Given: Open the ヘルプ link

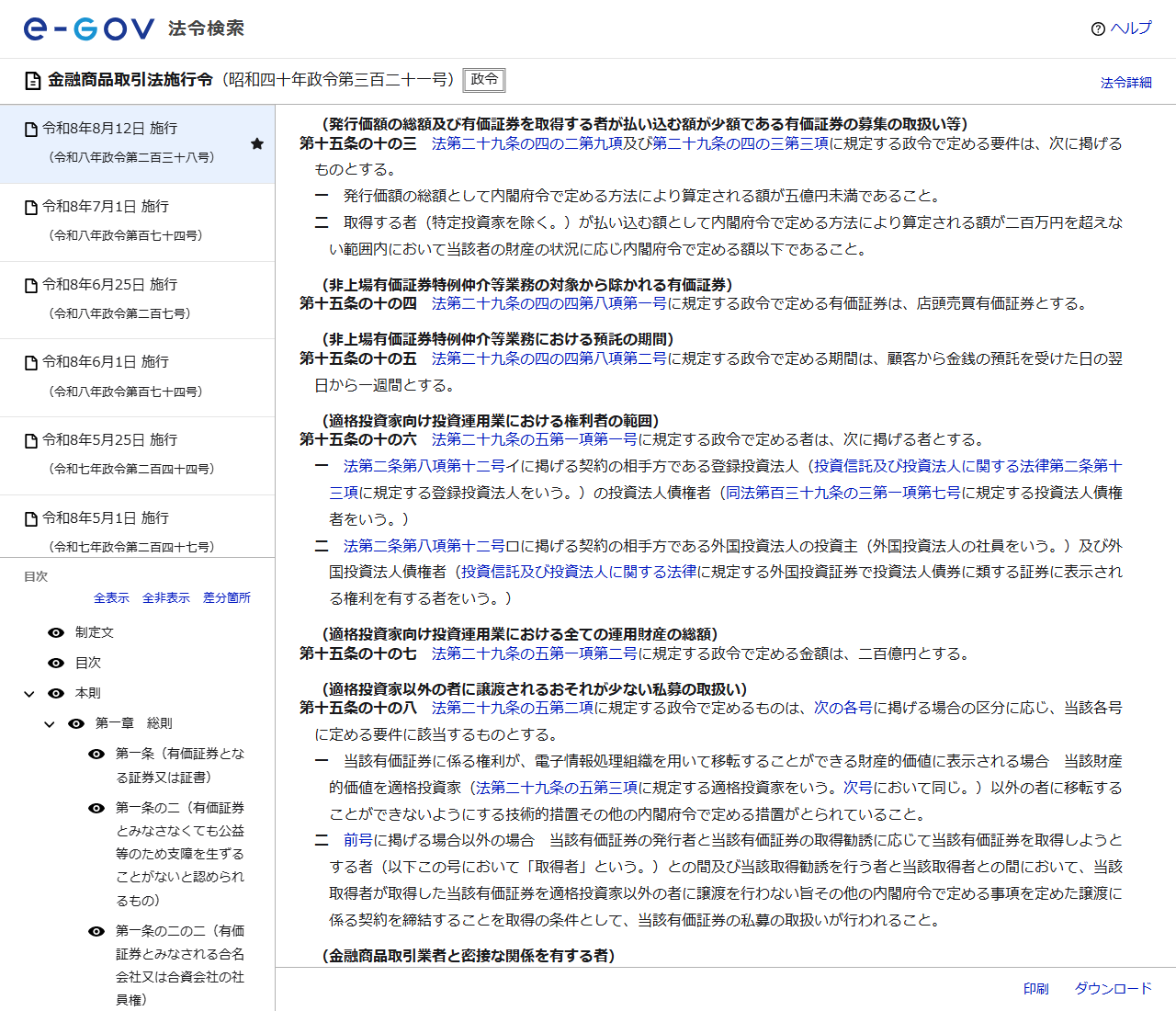Looking at the screenshot, I should tap(1131, 28).
